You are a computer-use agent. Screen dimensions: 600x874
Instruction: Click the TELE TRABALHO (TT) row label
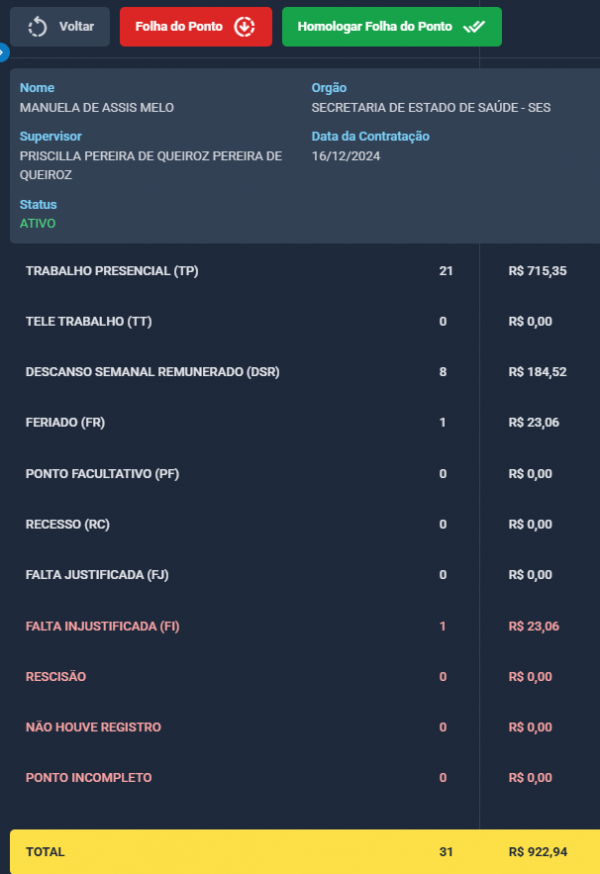[x=88, y=322]
